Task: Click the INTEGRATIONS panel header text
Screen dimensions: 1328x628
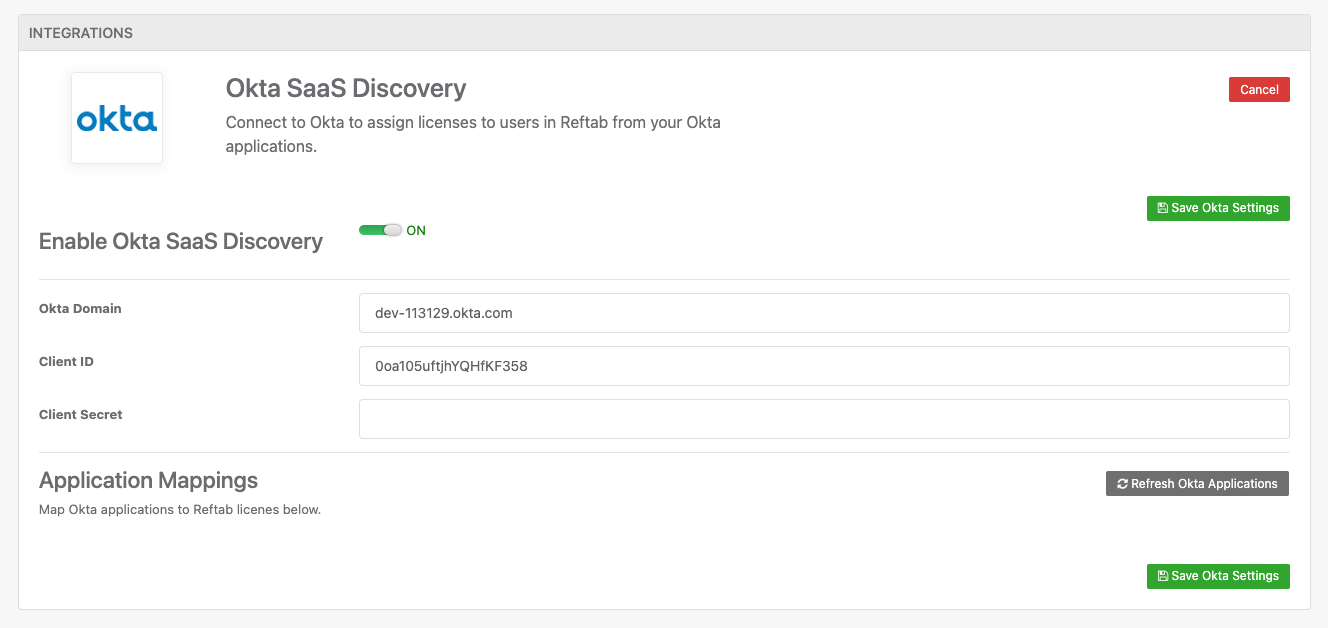Action: coord(81,33)
